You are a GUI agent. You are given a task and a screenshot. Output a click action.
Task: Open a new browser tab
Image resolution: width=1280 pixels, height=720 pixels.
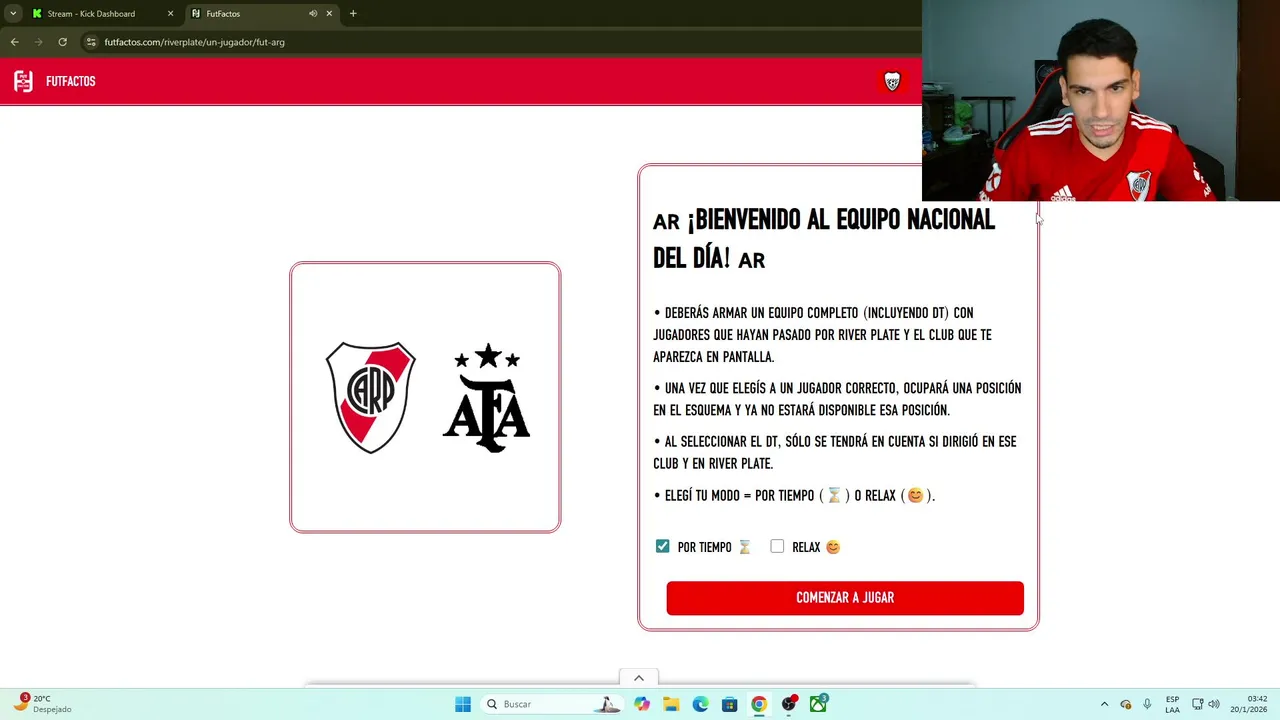[x=353, y=14]
